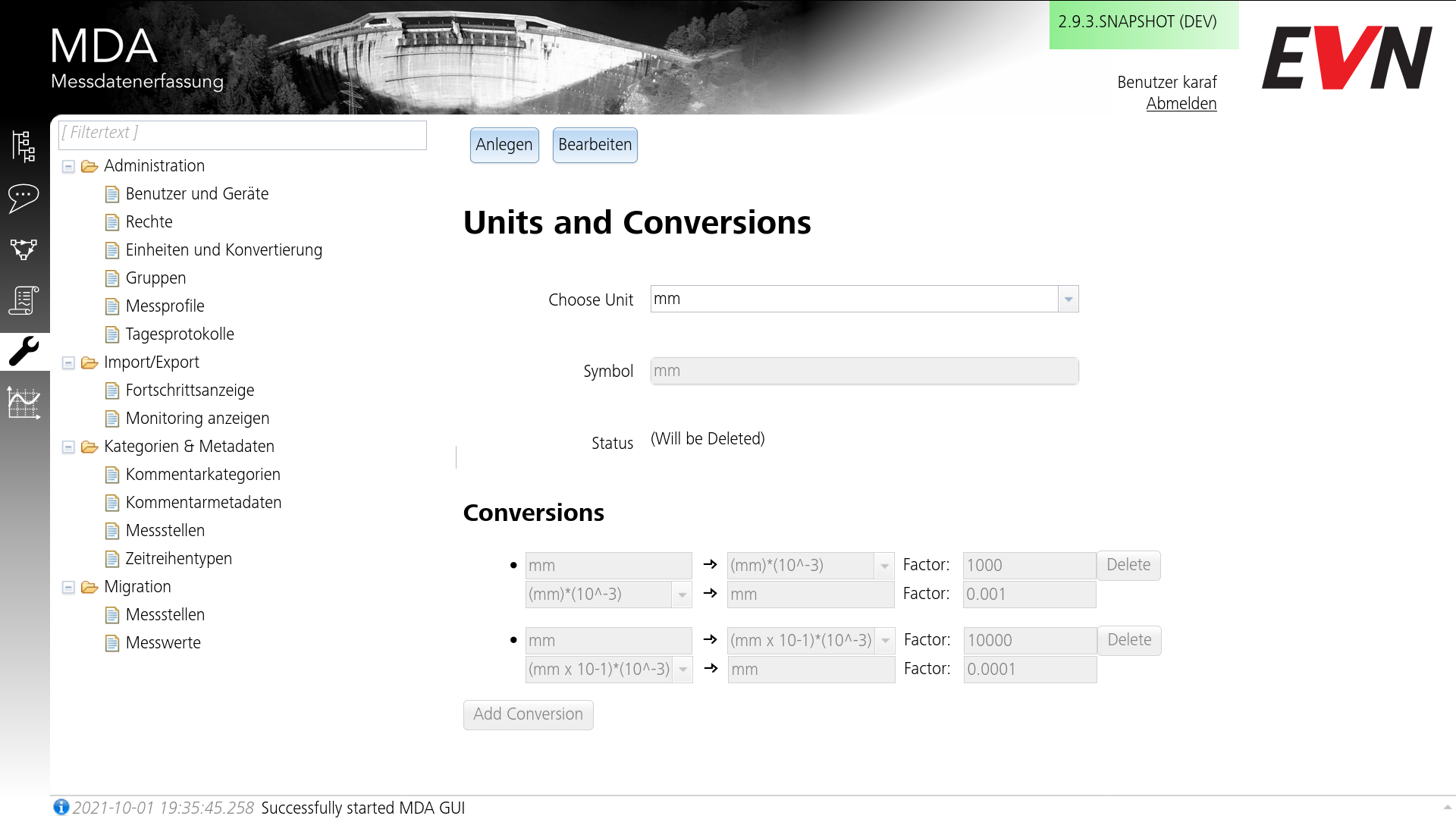Image resolution: width=1456 pixels, height=819 pixels.
Task: Delete the mm to 10000 conversion
Action: tap(1128, 640)
